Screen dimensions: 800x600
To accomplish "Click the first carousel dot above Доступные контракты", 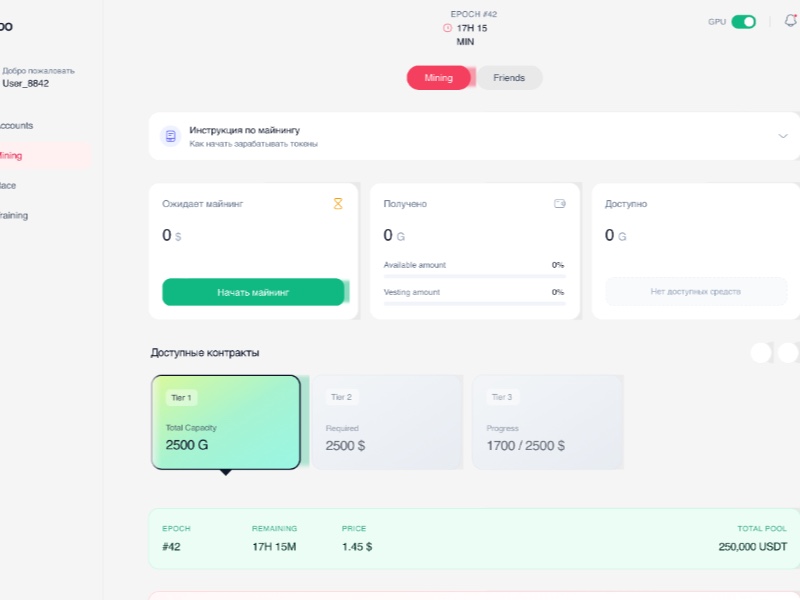I will point(760,352).
